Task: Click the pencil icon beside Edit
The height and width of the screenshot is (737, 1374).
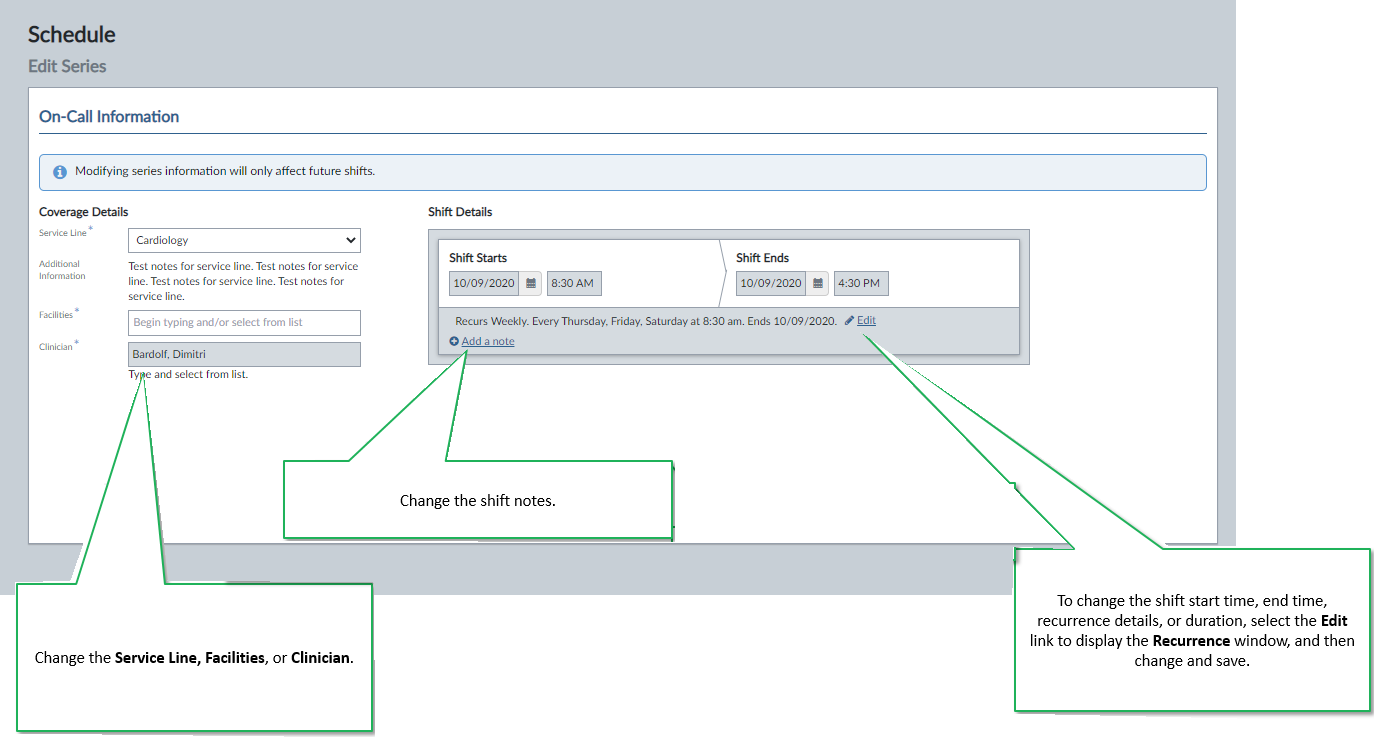Action: [x=850, y=321]
